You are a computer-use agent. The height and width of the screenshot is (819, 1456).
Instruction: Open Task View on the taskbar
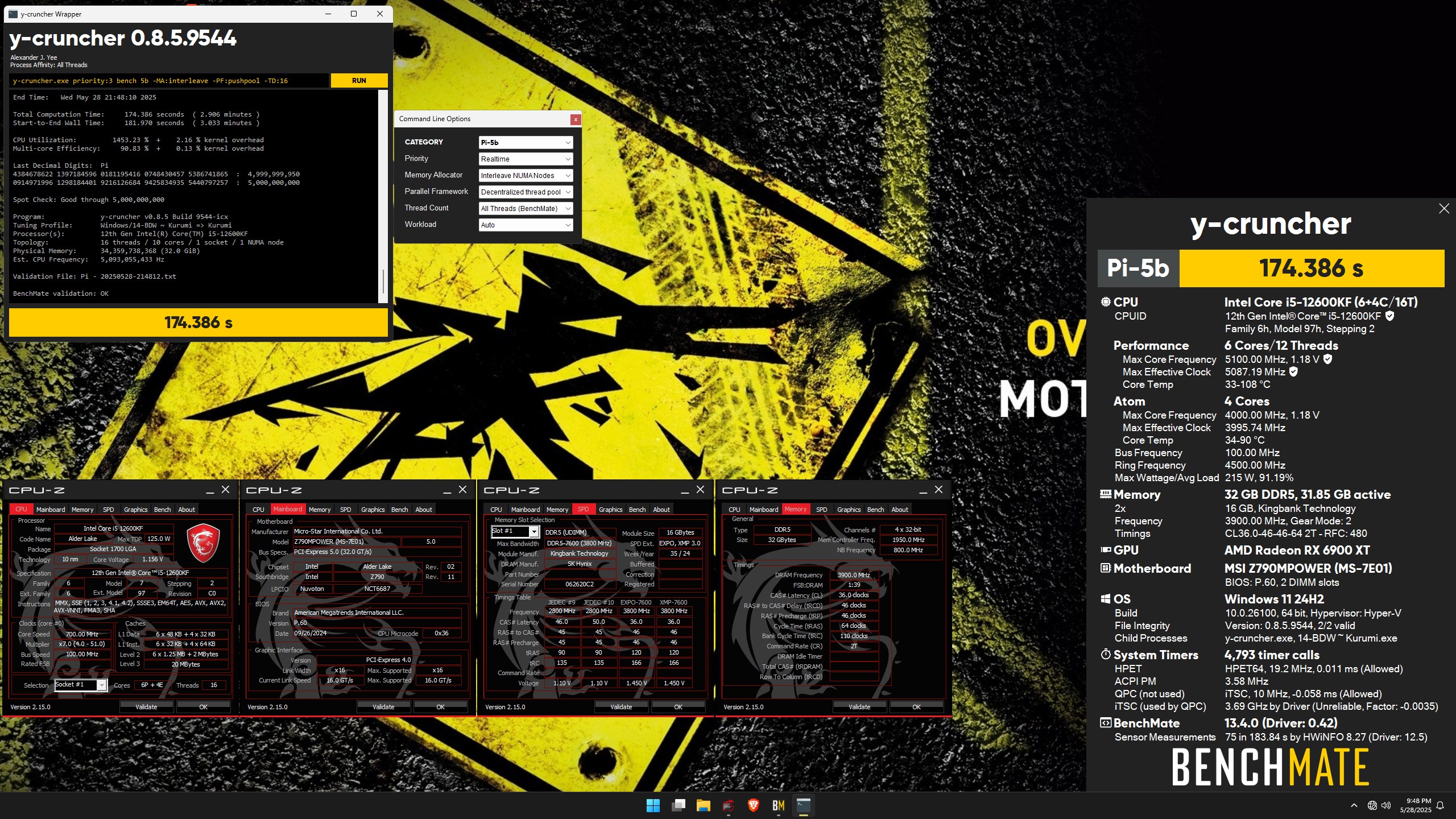(x=678, y=805)
